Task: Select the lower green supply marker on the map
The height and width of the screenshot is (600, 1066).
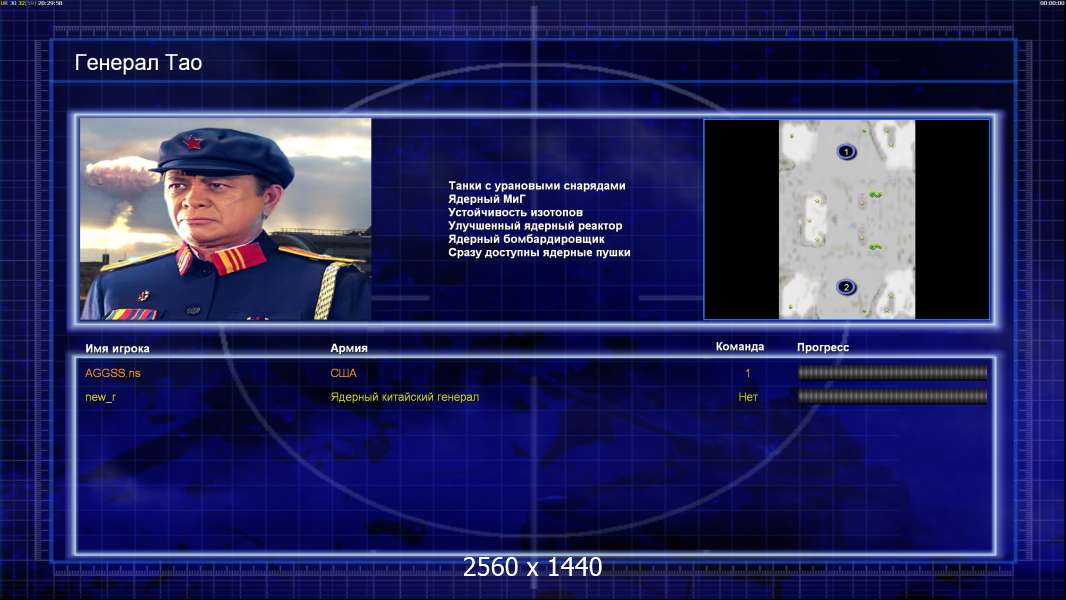Action: 875,247
